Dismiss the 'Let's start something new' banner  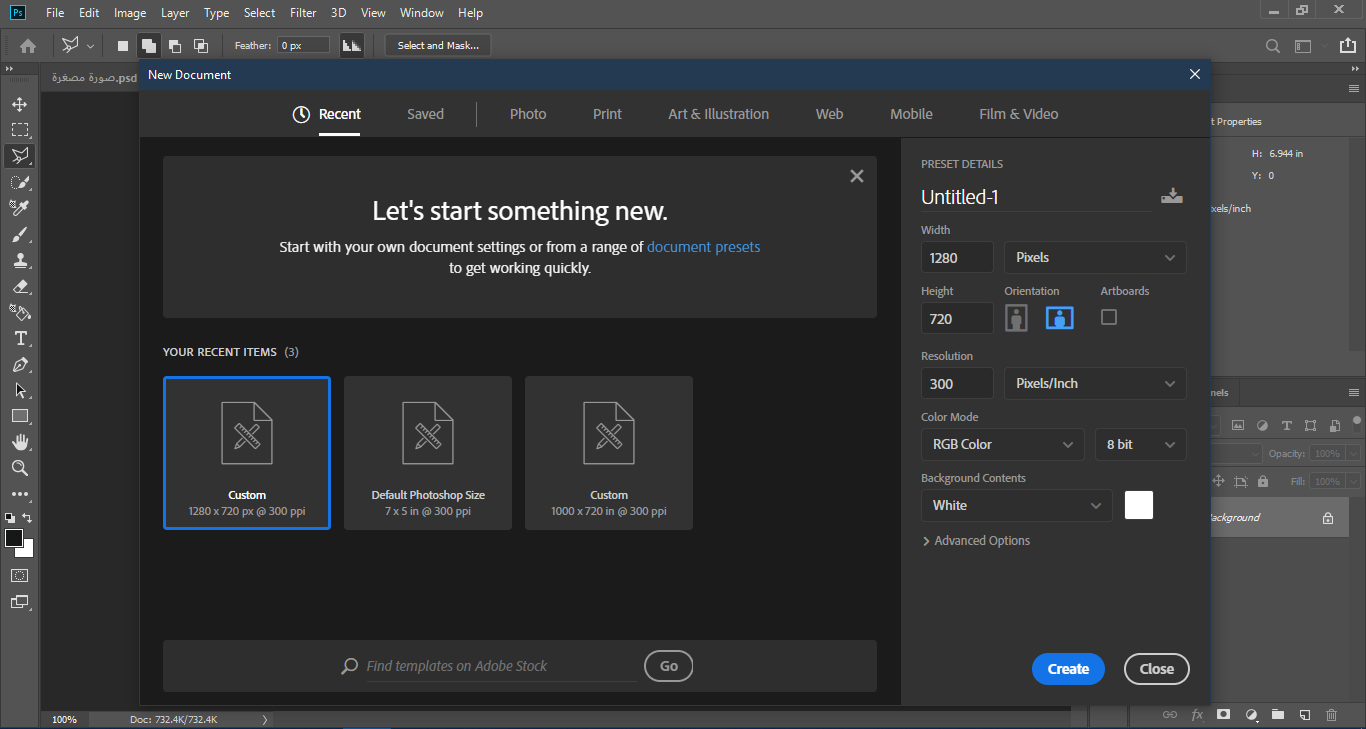[x=857, y=176]
